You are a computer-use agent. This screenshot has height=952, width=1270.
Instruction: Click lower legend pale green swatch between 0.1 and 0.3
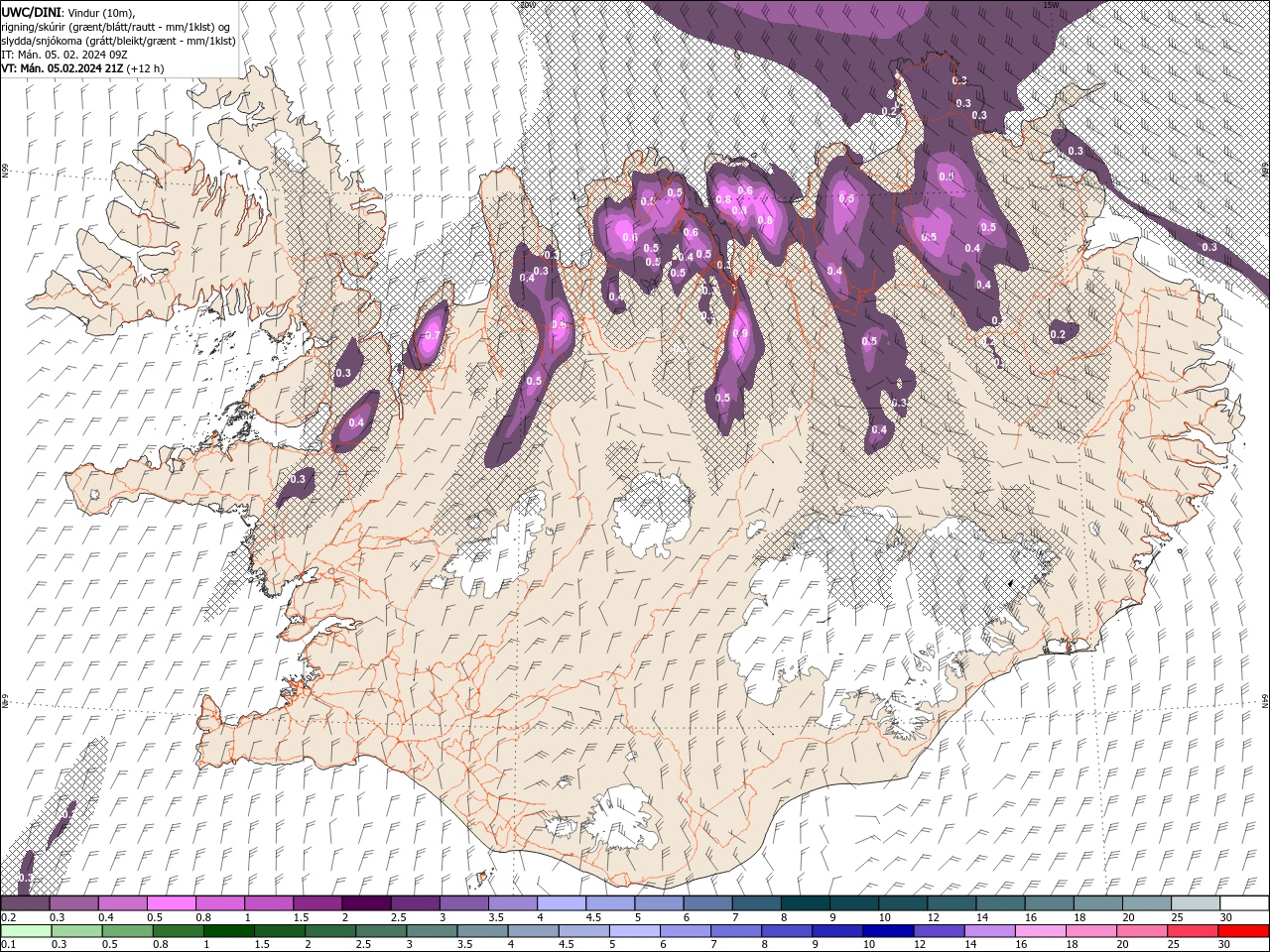pos(27,931)
